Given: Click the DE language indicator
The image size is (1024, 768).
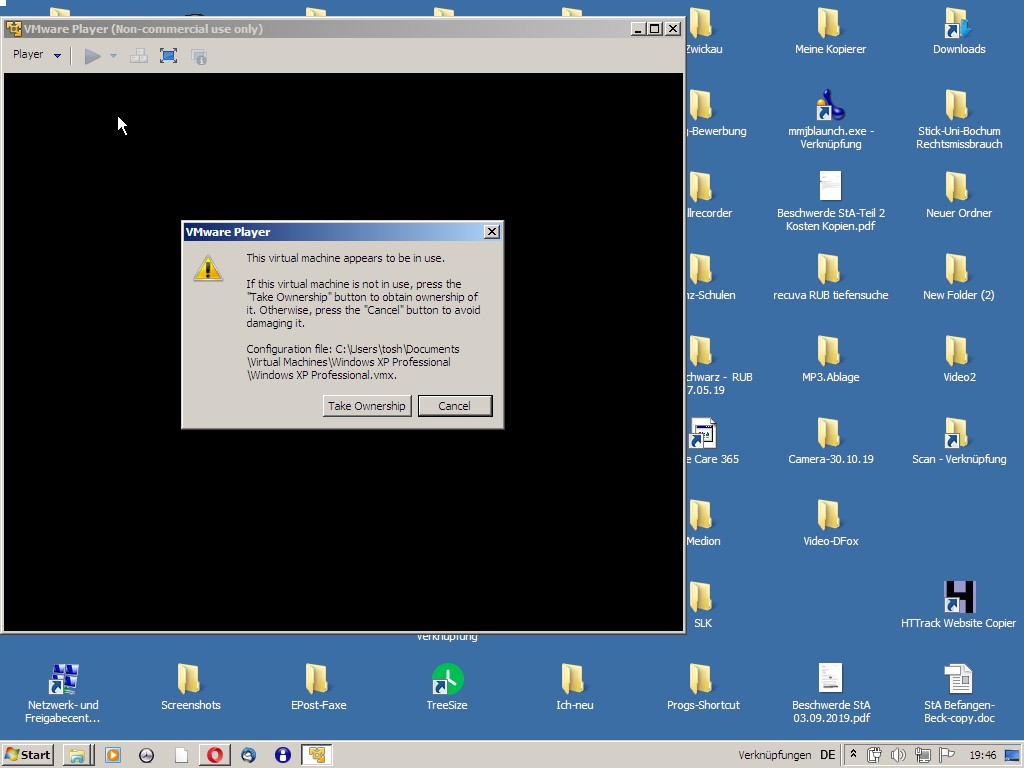Looking at the screenshot, I should (x=827, y=755).
